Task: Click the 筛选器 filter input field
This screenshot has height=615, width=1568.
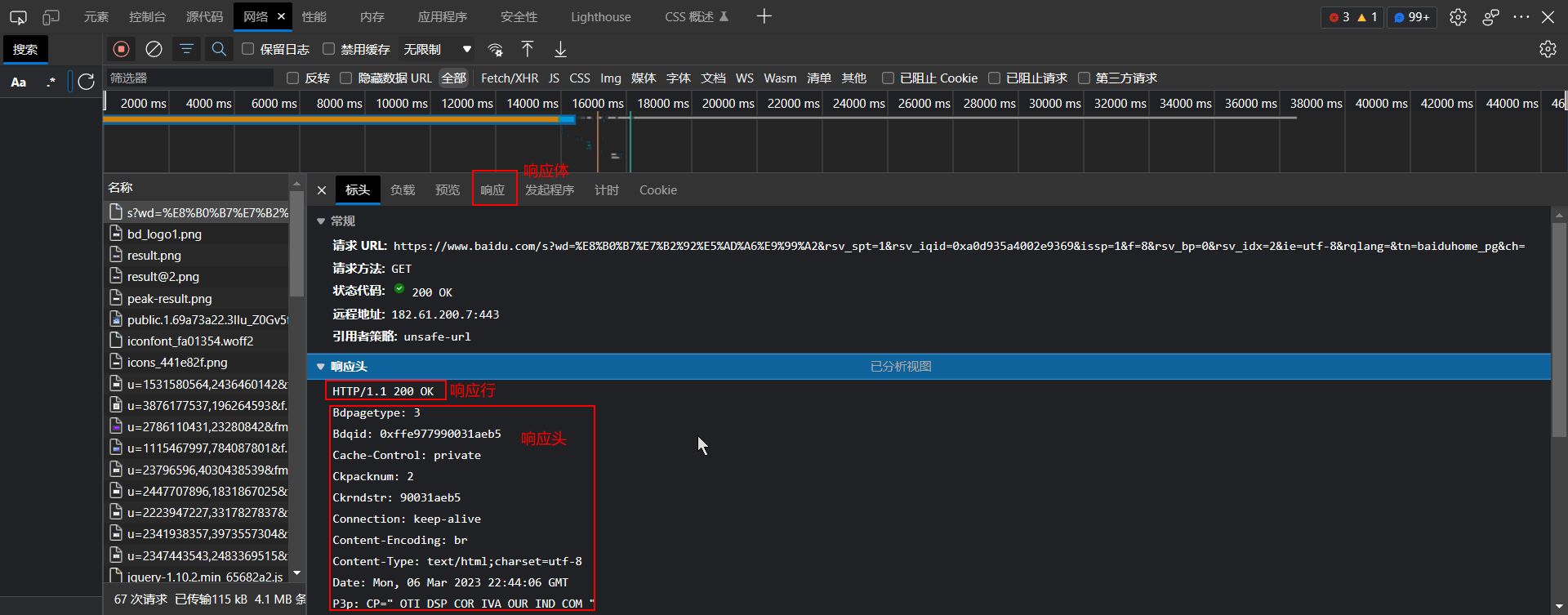Action: pyautogui.click(x=189, y=78)
